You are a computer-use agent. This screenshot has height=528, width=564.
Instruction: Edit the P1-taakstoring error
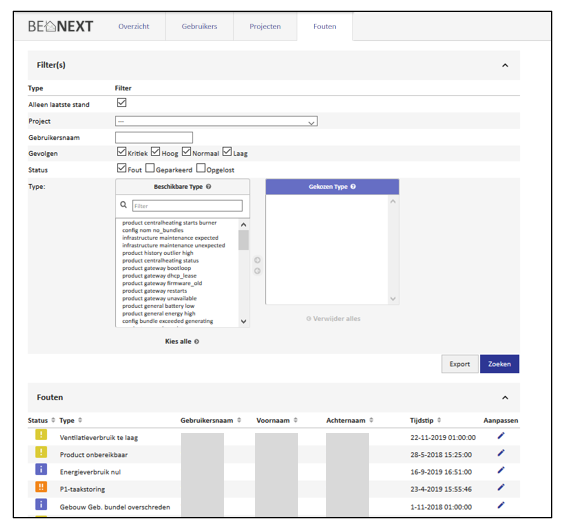(x=501, y=487)
